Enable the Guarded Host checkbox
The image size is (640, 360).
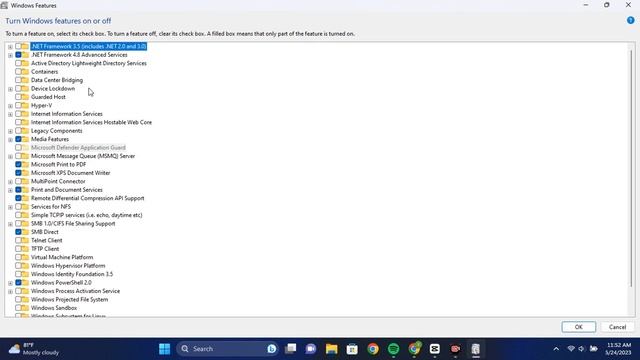click(18, 97)
